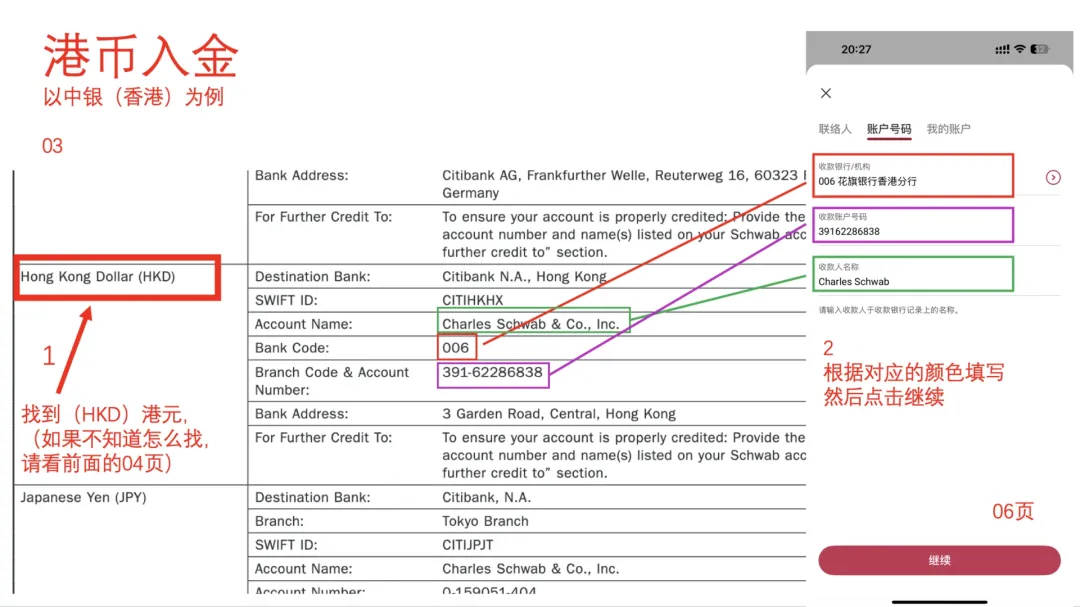Click HKD Account Name Charles Schwab & Co., Inc.
This screenshot has height=607, width=1080.
530,324
